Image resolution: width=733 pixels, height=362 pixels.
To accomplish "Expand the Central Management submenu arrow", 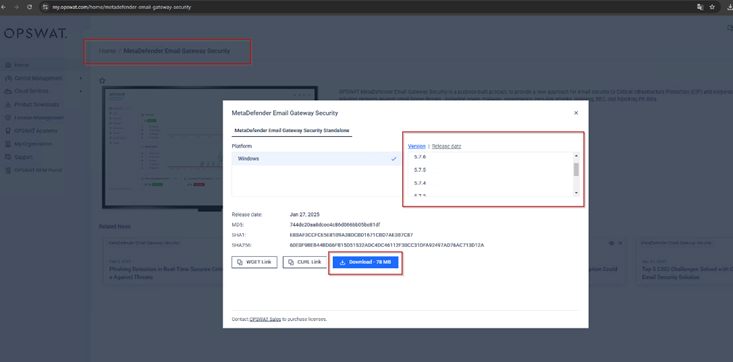I will (81, 78).
